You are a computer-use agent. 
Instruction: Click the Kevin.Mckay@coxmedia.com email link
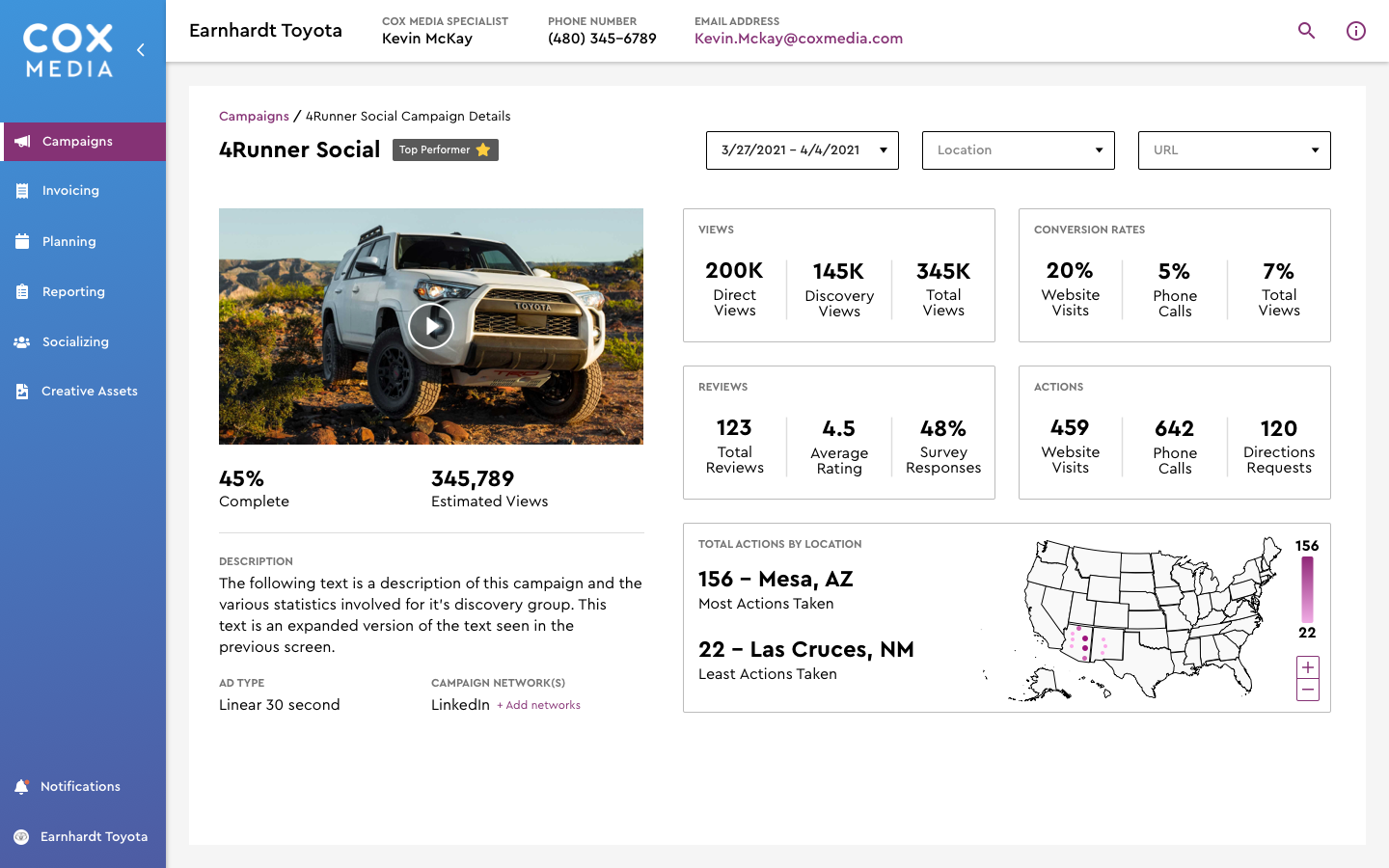pyautogui.click(x=799, y=39)
